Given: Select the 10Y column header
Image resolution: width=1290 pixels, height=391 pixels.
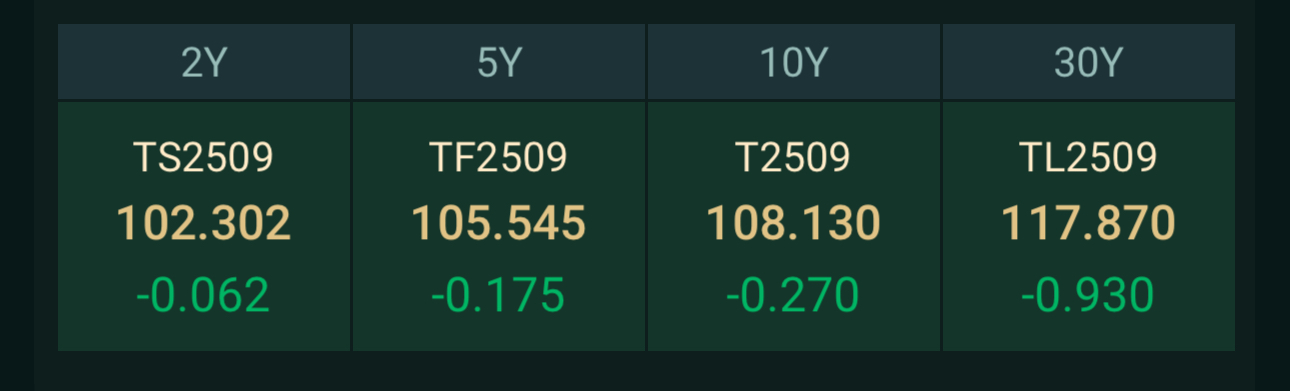Looking at the screenshot, I should [794, 62].
